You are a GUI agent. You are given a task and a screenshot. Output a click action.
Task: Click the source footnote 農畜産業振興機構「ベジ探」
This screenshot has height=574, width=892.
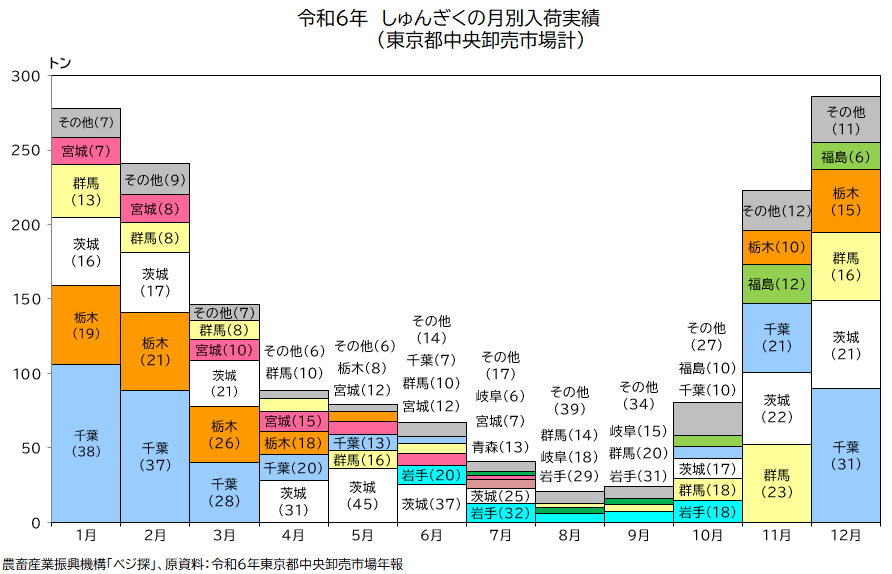pos(80,564)
